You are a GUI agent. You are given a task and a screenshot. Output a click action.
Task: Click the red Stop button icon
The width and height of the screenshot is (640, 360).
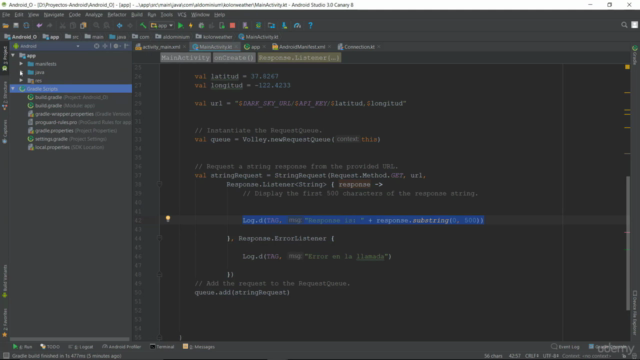pyautogui.click(x=232, y=25)
